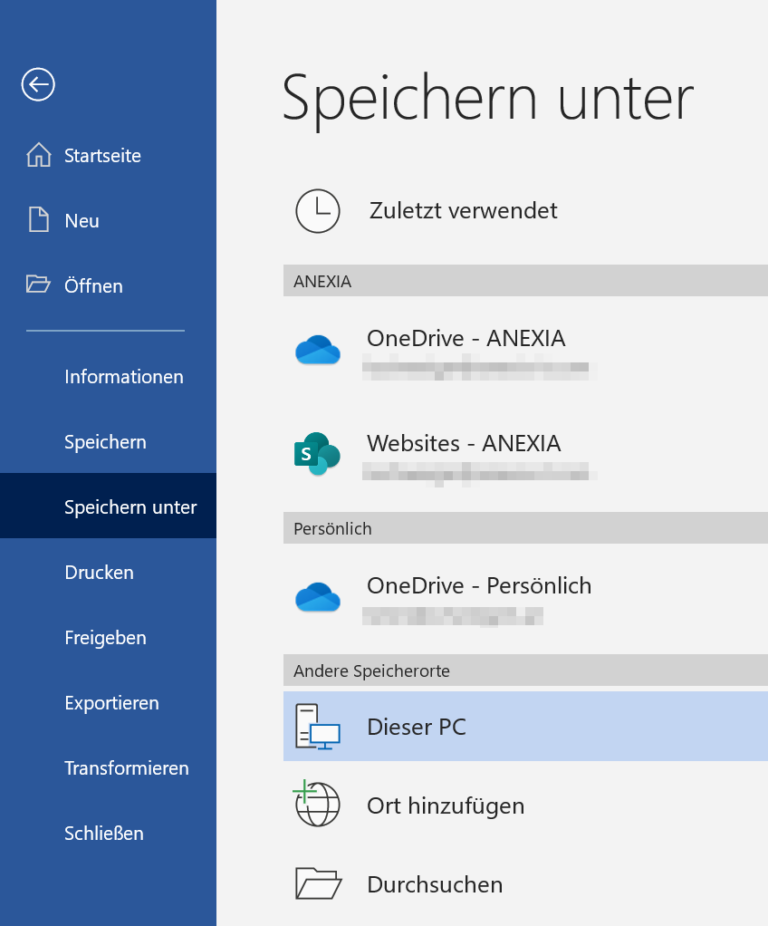Choose Speichern from the sidebar
Viewport: 768px width, 926px height.
pos(105,441)
